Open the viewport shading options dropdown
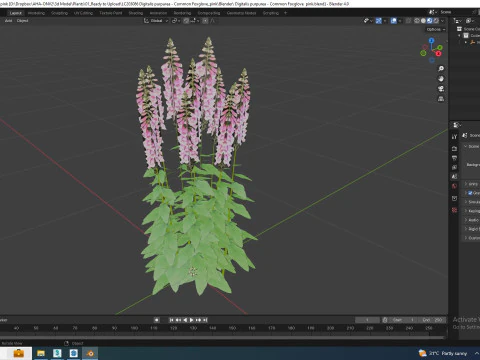The image size is (480, 360). [x=443, y=21]
